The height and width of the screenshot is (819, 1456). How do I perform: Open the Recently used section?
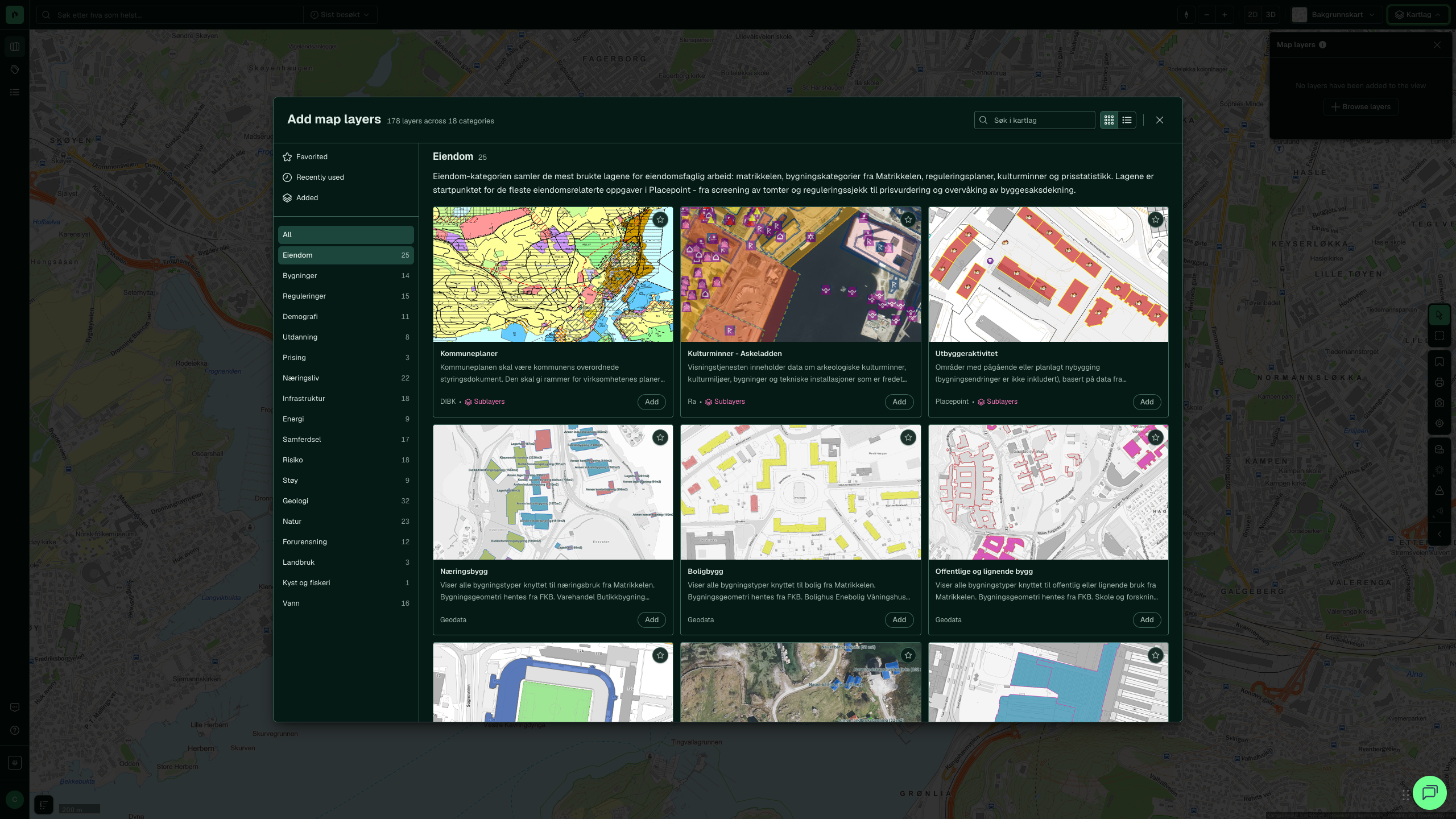(x=346, y=177)
